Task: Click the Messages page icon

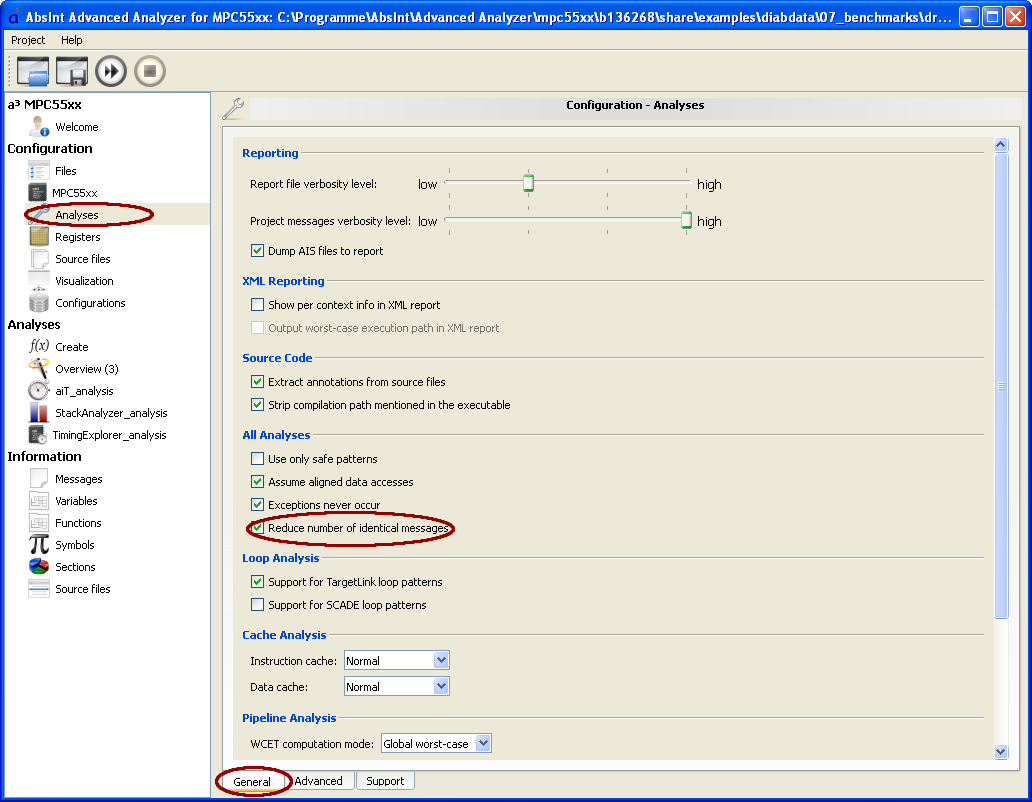Action: click(x=39, y=478)
